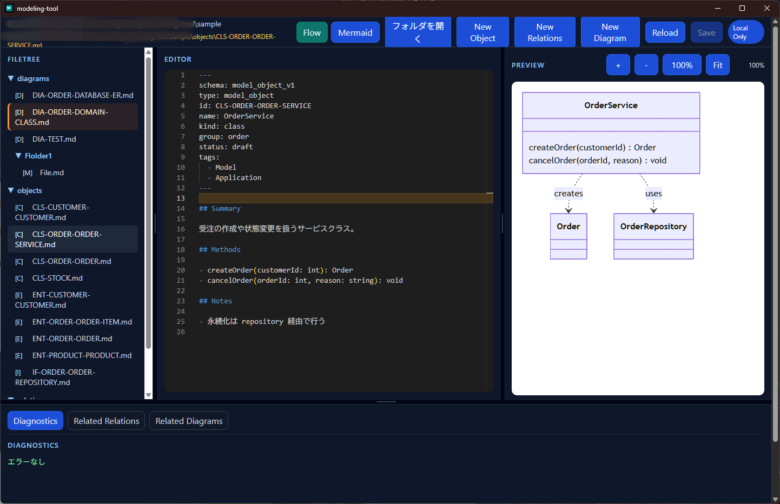The image size is (780, 504).
Task: Click the zoom in plus button
Action: pyautogui.click(x=618, y=65)
